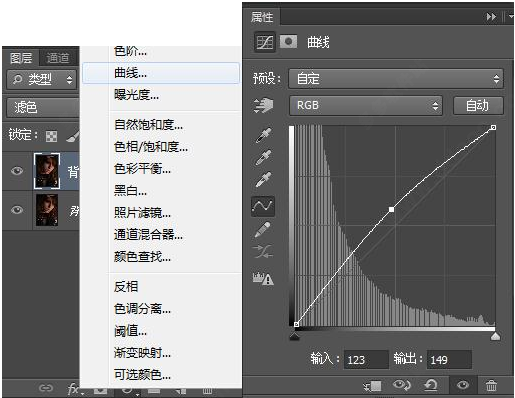Pick the white point eyedropper
This screenshot has width=515, height=398.
(264, 180)
